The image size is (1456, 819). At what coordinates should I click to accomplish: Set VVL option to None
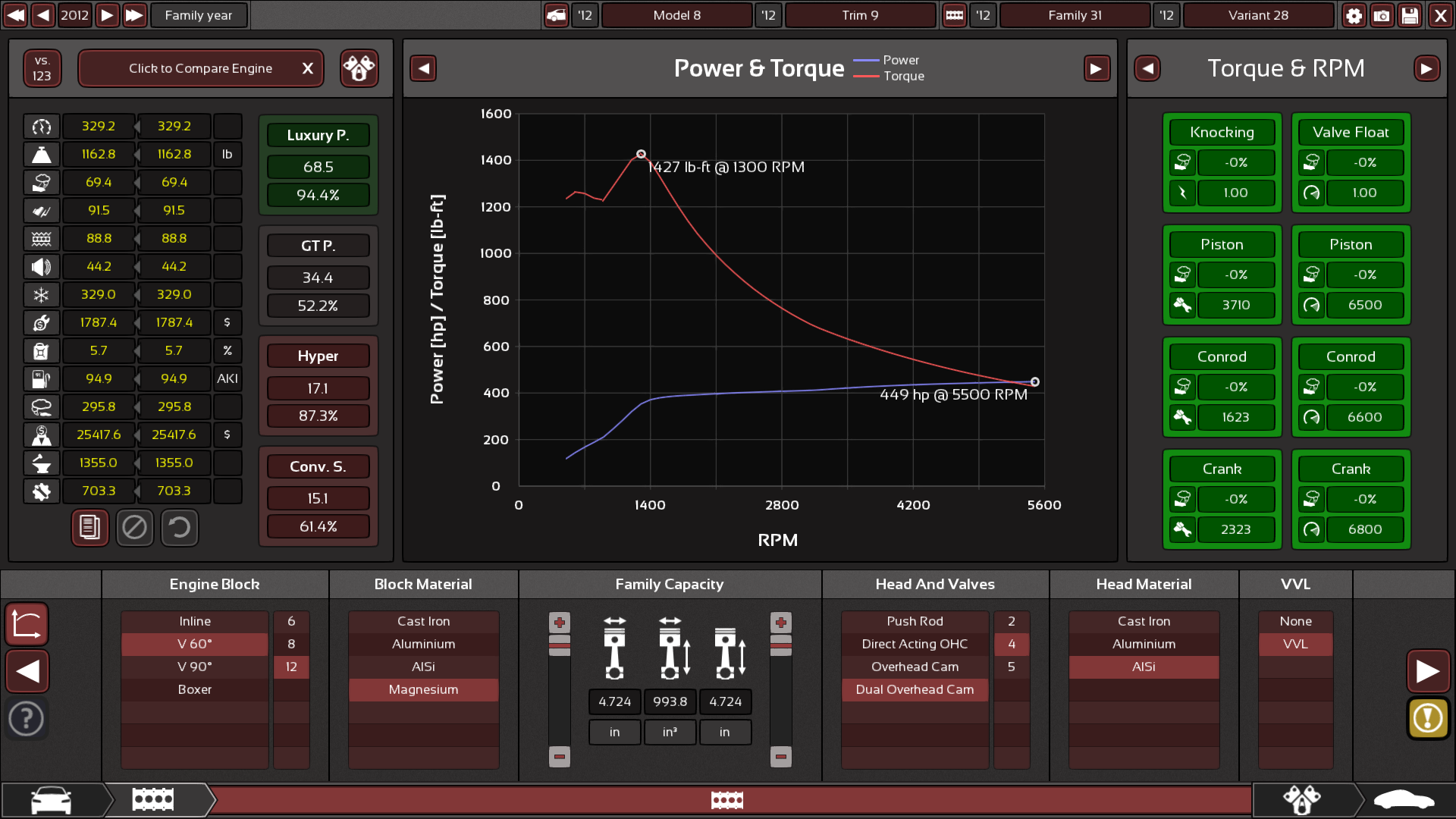(1295, 621)
